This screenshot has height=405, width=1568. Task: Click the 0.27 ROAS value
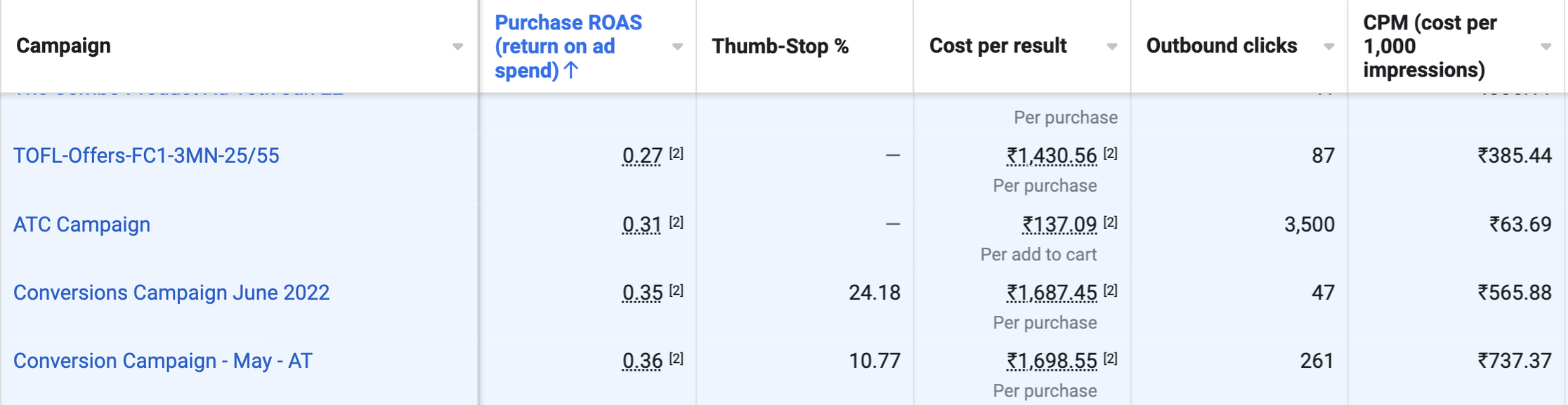pyautogui.click(x=642, y=156)
